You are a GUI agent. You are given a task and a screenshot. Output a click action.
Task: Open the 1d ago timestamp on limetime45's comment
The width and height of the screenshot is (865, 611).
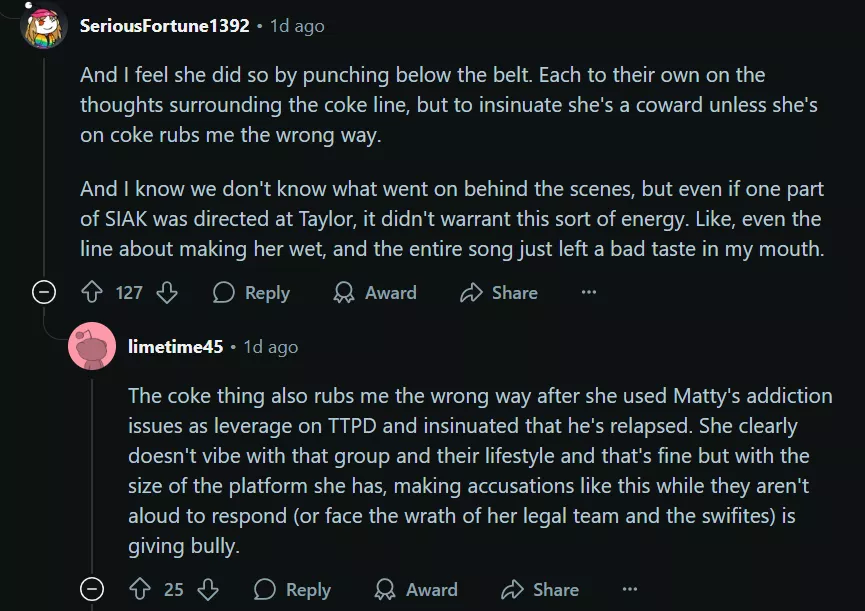click(x=270, y=347)
